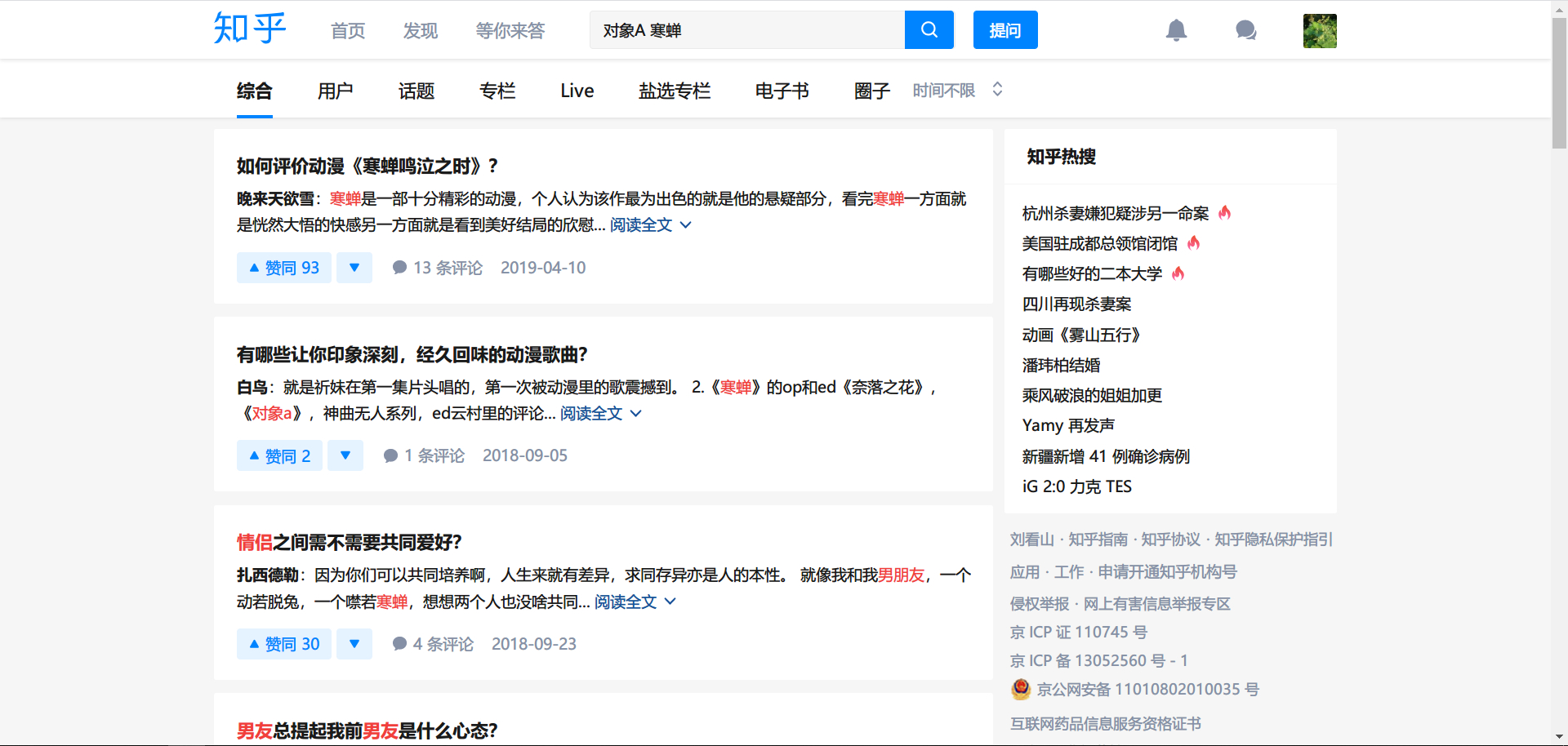Click the blue search magnifier button
Viewport: 1568px width, 746px height.
pyautogui.click(x=929, y=30)
